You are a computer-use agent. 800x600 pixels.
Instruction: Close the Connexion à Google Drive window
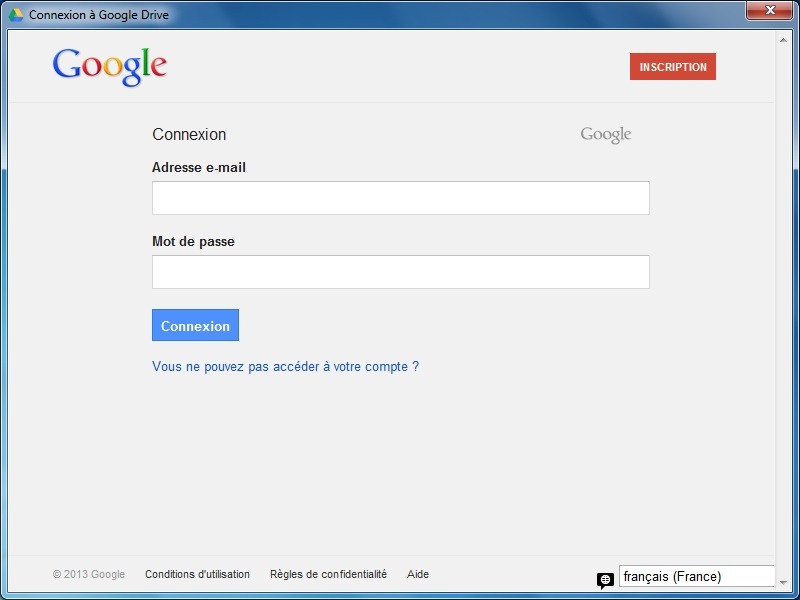pyautogui.click(x=770, y=10)
